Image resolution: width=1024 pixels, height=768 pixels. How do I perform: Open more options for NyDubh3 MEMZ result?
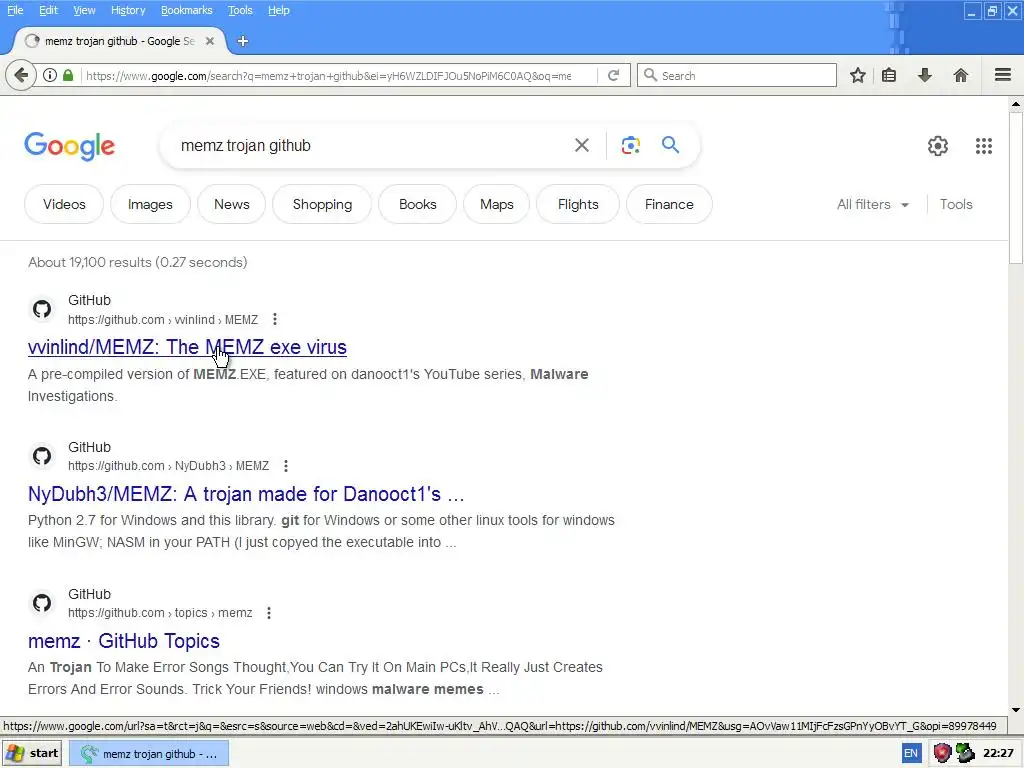tap(285, 466)
